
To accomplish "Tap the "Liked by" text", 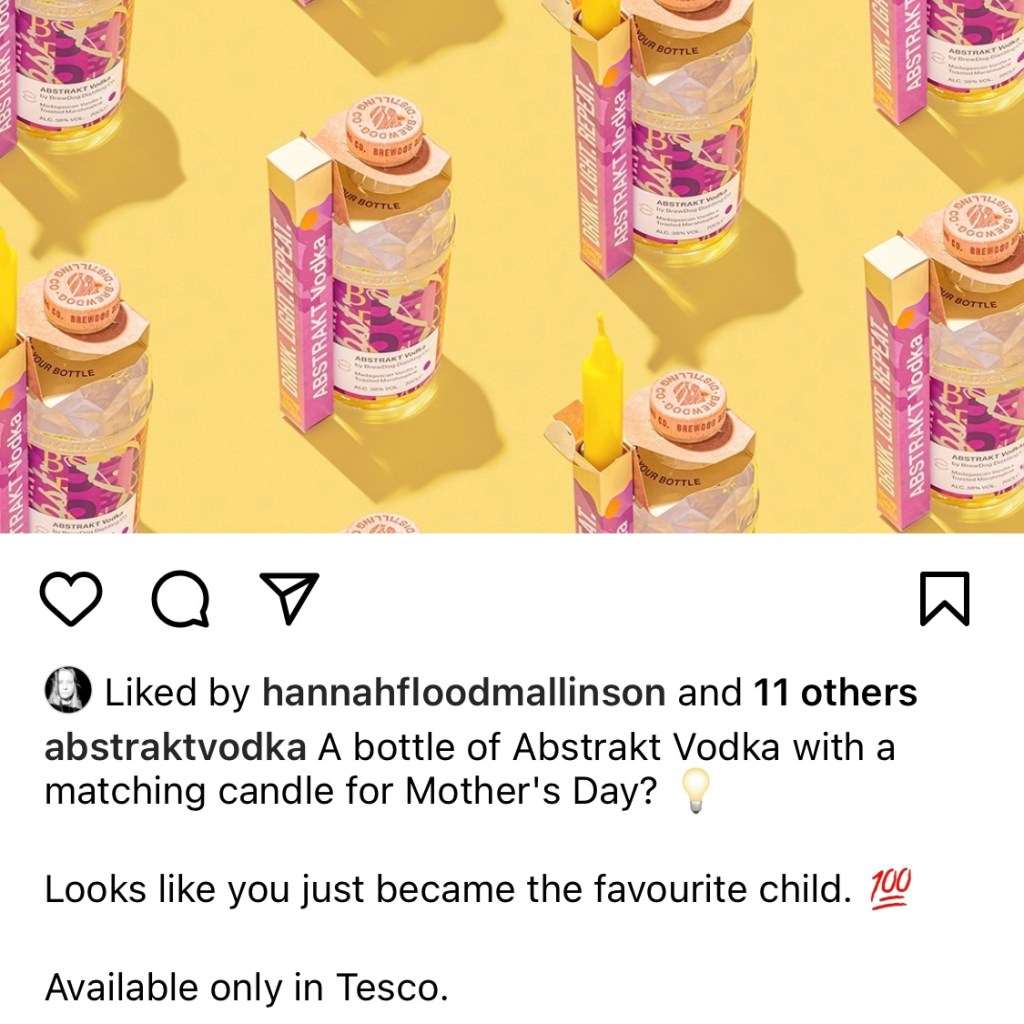I will pyautogui.click(x=177, y=692).
